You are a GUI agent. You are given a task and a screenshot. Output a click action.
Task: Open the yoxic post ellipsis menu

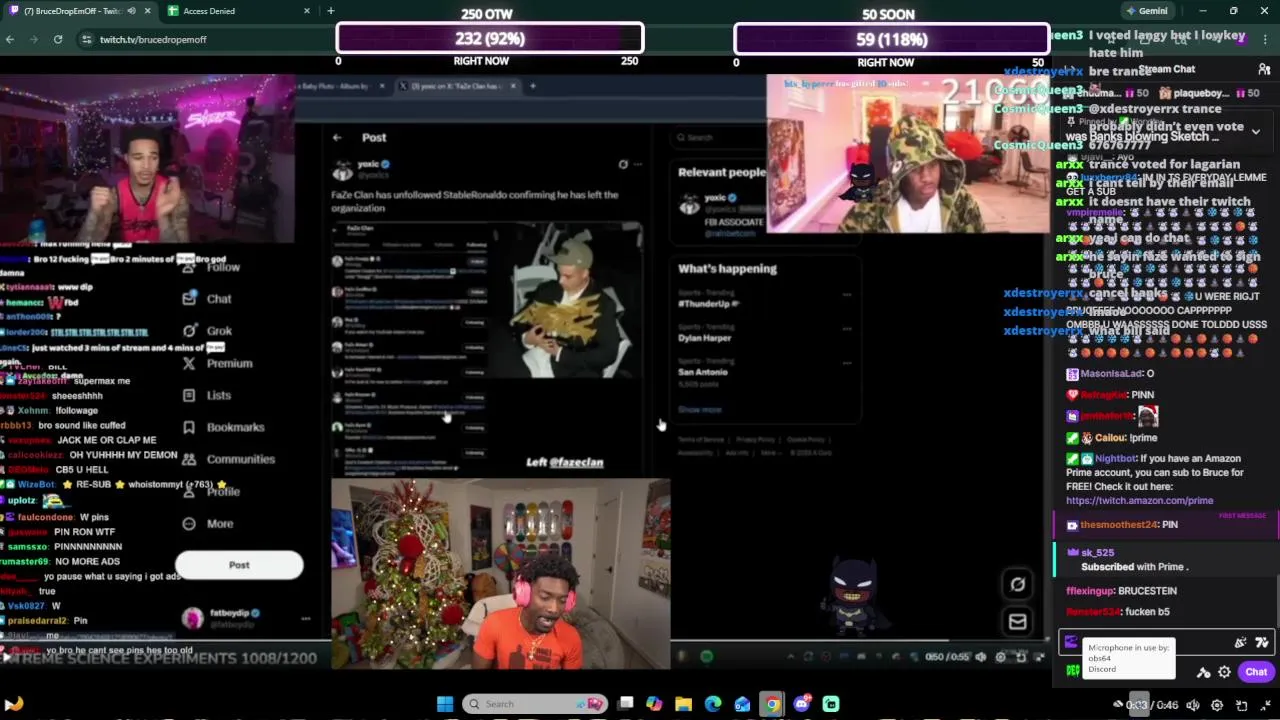(638, 164)
